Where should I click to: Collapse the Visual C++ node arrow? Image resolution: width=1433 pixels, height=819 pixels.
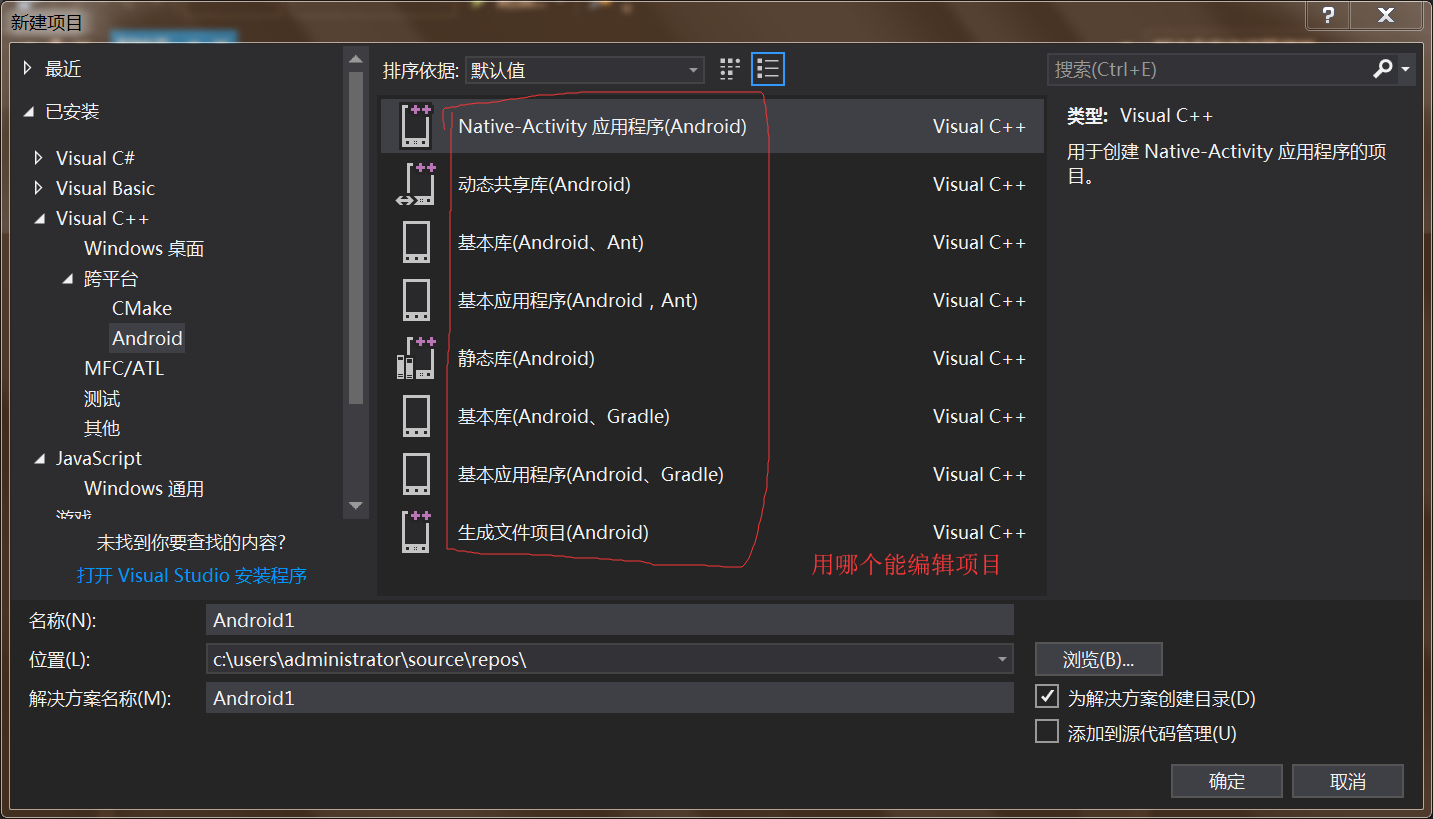(40, 219)
